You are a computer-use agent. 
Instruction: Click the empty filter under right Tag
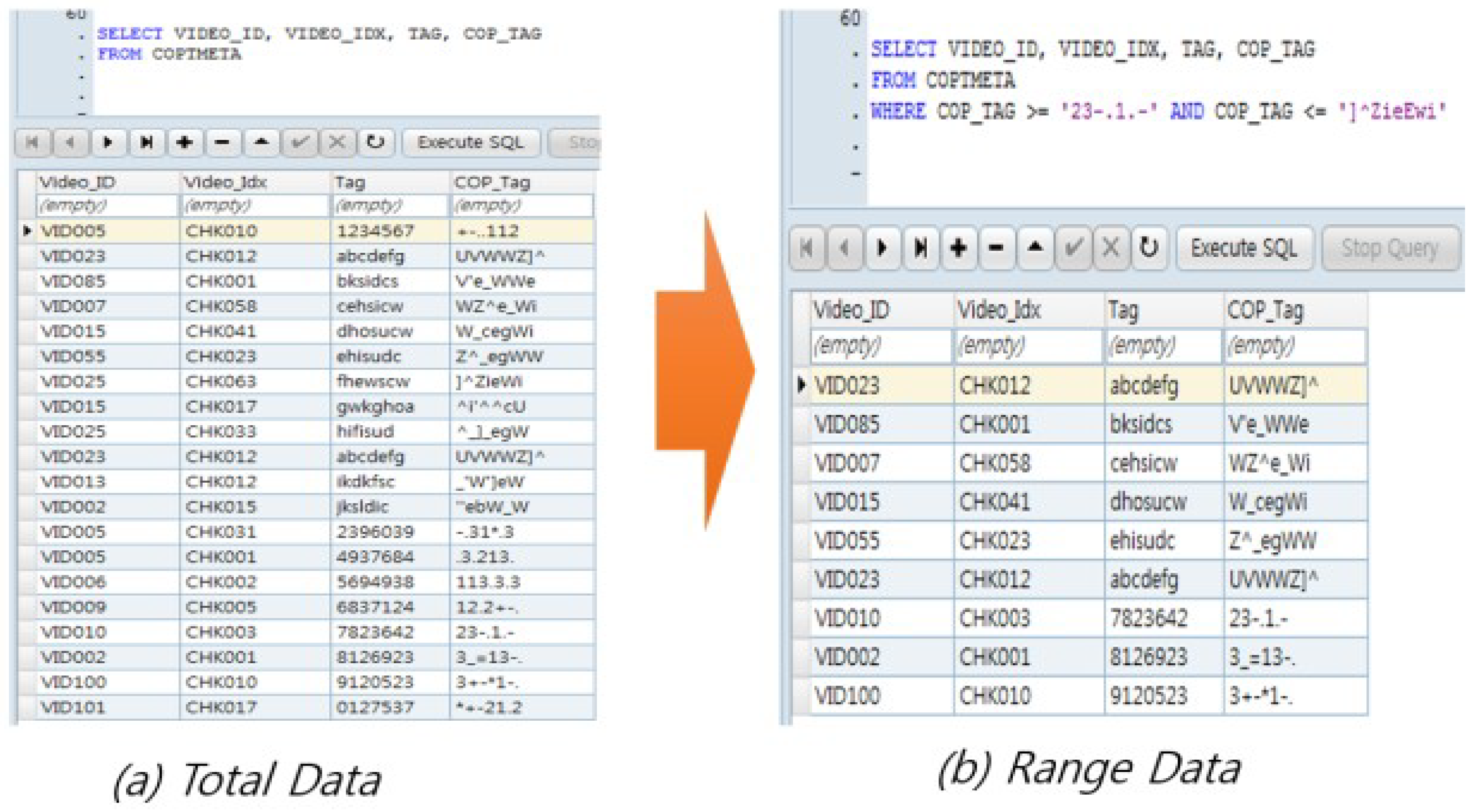(x=1162, y=346)
